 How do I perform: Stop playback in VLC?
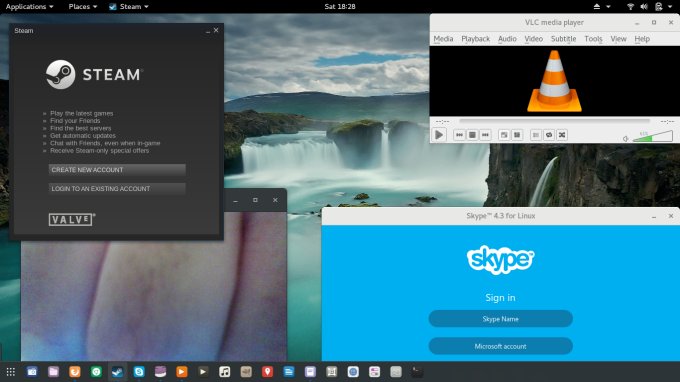[472, 135]
